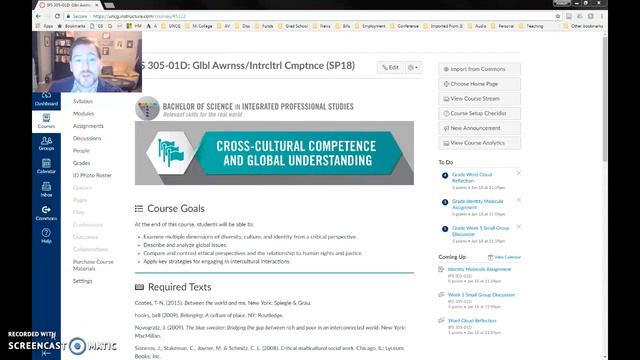Open Commons in the global navigation
This screenshot has height=360, width=640.
coord(46,213)
